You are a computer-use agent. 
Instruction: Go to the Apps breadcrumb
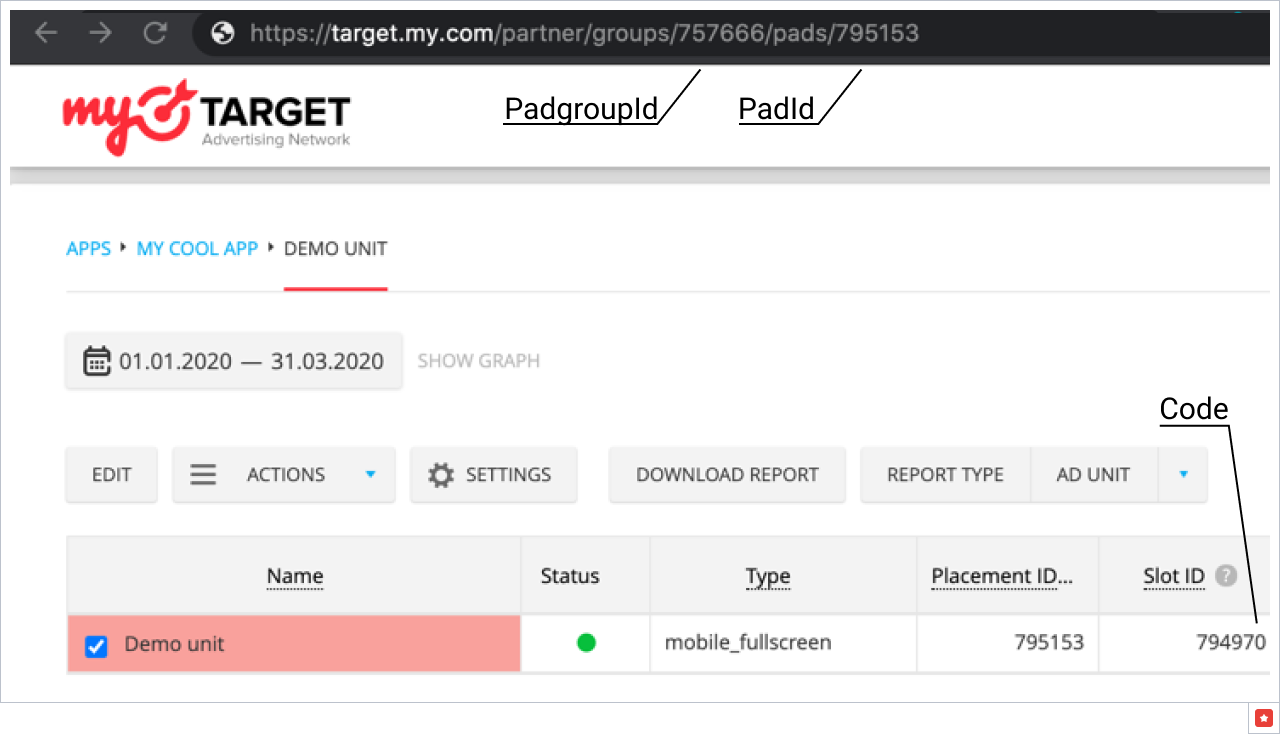point(88,248)
